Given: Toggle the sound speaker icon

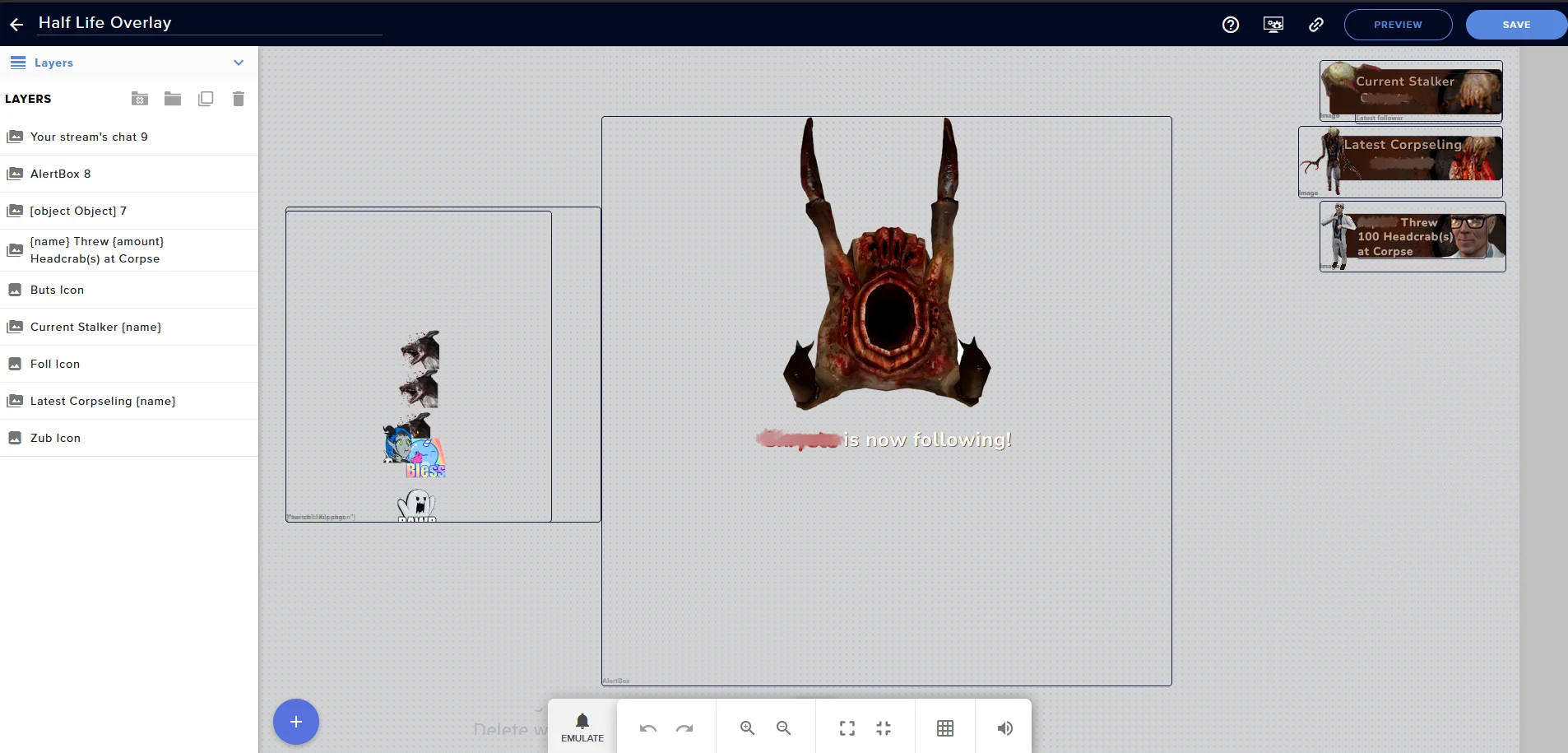Looking at the screenshot, I should pos(1004,728).
